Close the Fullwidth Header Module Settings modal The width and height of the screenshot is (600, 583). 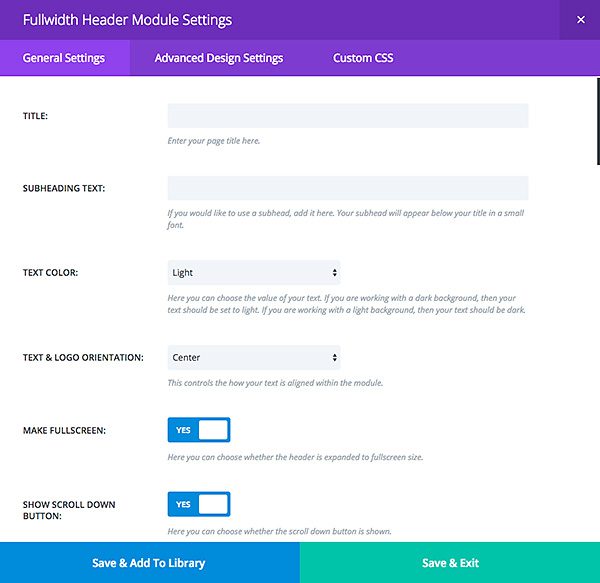(x=580, y=20)
